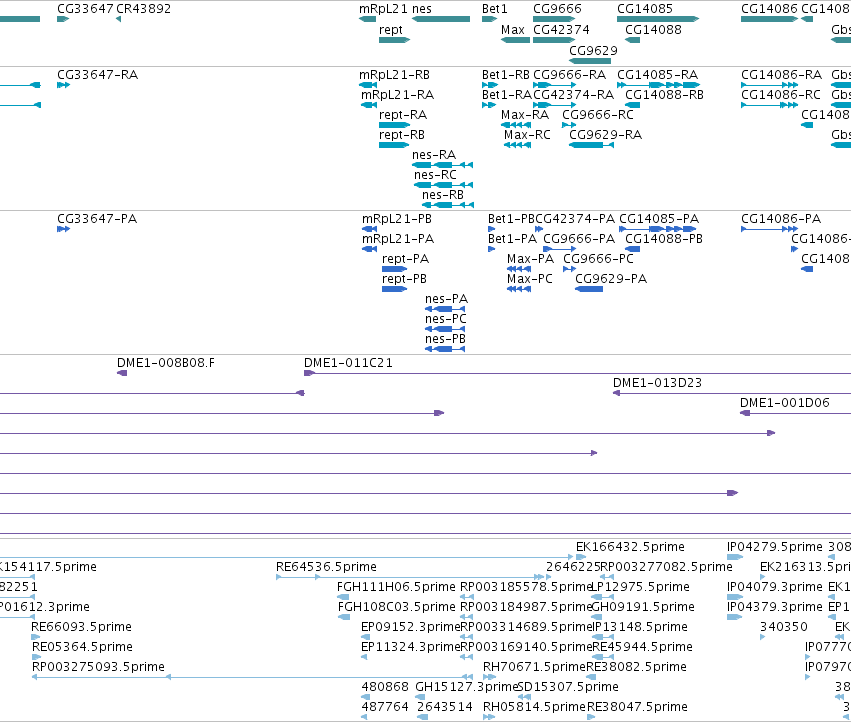Select EST RE05364.5prime
851x722 pixels.
pyautogui.click(x=82, y=647)
